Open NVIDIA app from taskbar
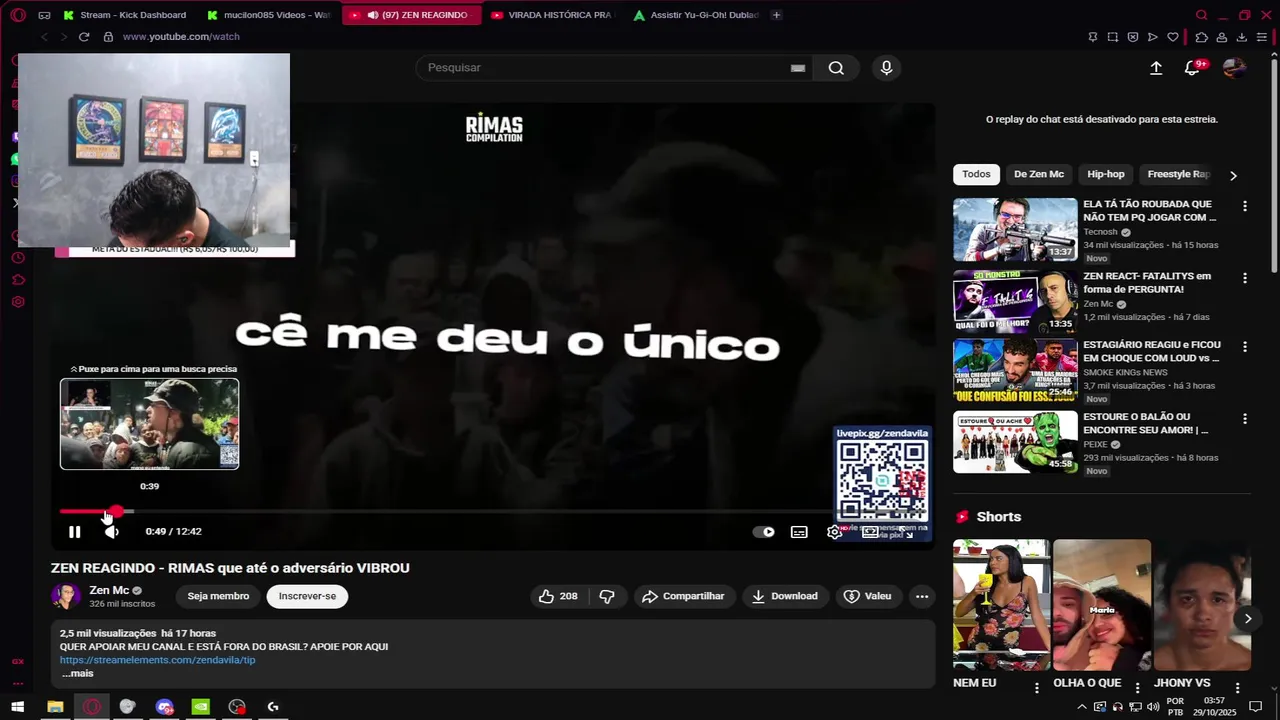Screen dimensions: 1280x720 coord(200,707)
